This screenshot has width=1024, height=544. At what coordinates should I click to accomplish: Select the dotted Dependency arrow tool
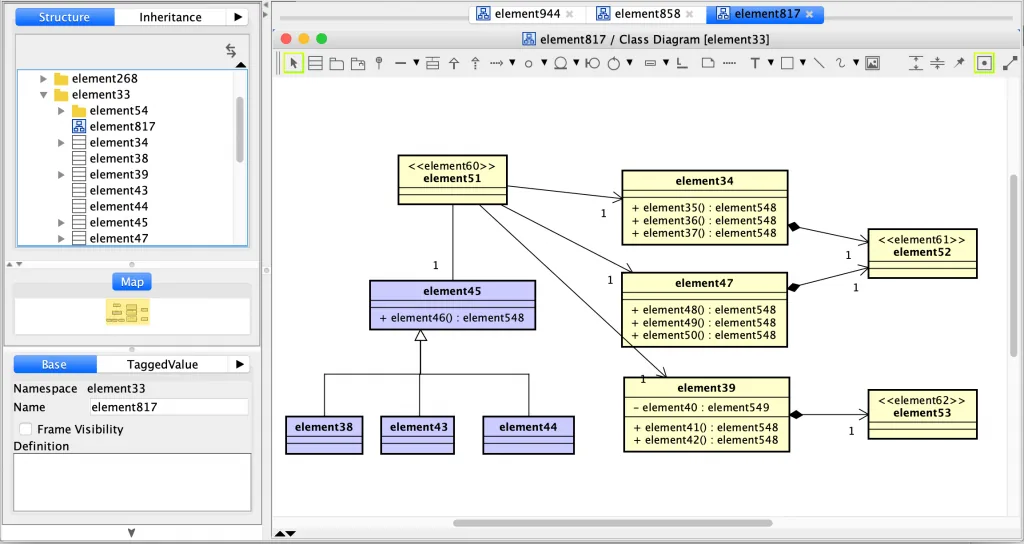[496, 63]
